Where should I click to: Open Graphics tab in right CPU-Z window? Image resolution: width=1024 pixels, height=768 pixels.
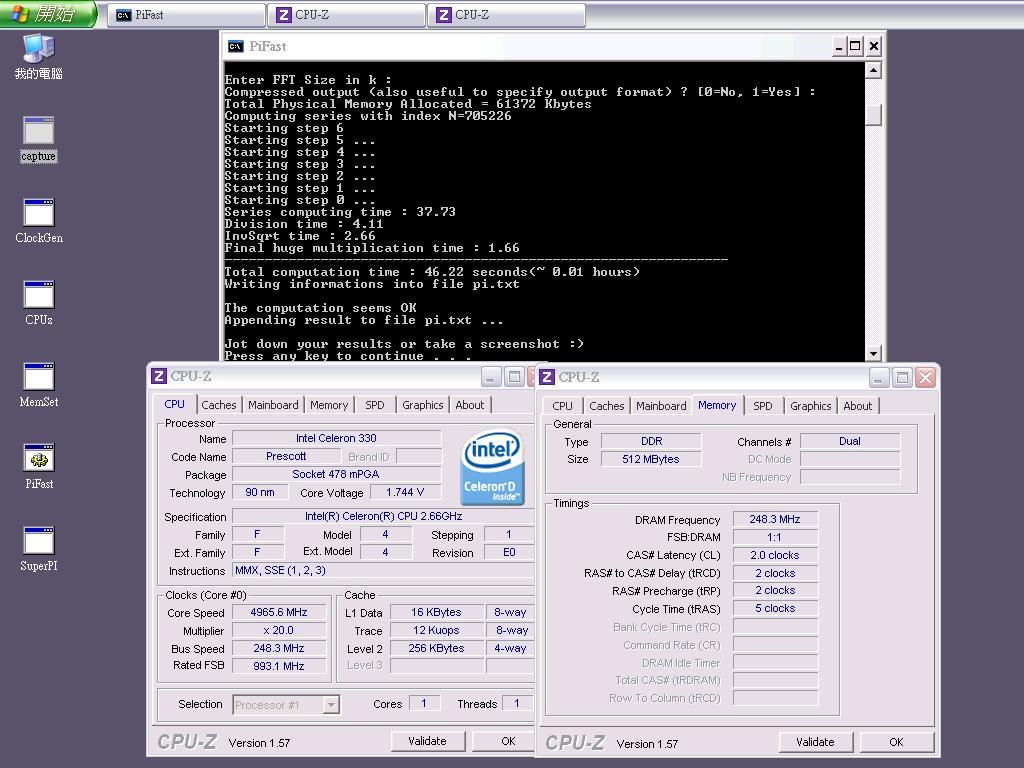coord(810,406)
